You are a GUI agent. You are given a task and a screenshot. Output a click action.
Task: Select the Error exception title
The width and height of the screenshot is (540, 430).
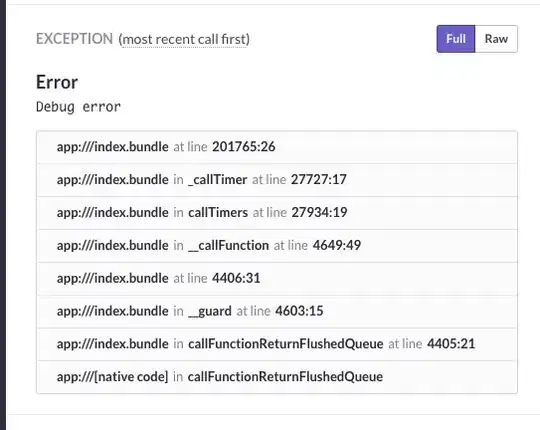pyautogui.click(x=57, y=82)
